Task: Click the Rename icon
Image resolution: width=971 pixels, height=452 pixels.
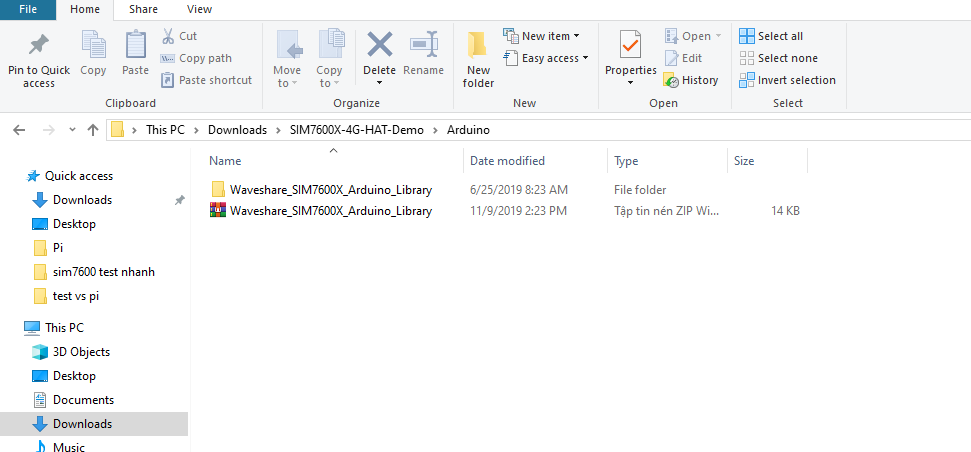Action: click(424, 45)
